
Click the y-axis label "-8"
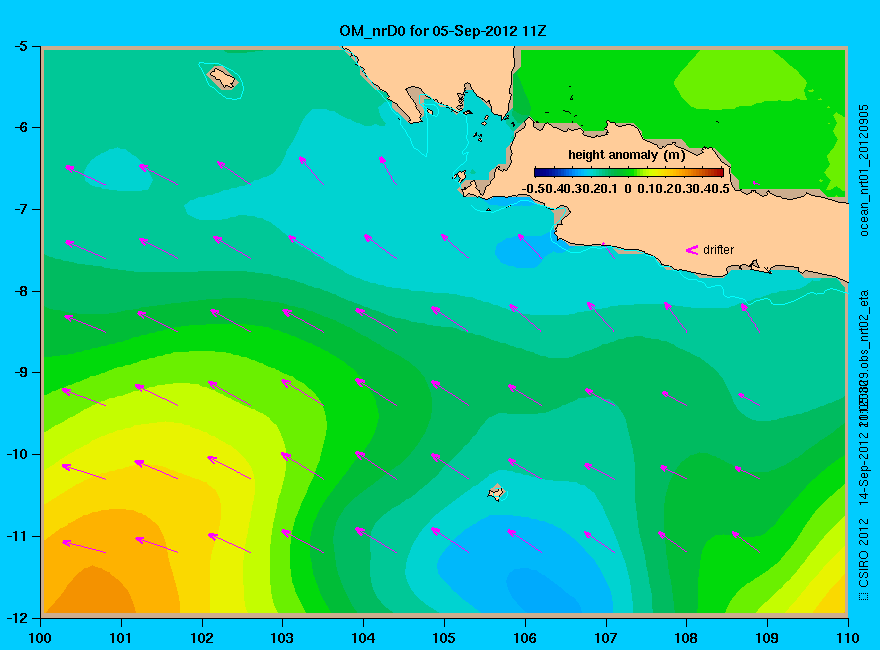click(20, 291)
